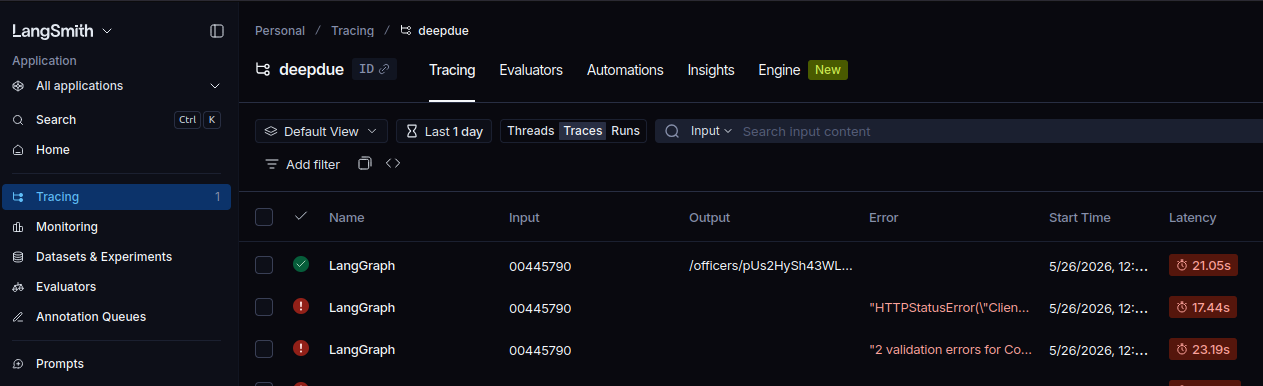Open the LangGraph trace with 23.19s latency
This screenshot has width=1263, height=386.
coord(362,350)
